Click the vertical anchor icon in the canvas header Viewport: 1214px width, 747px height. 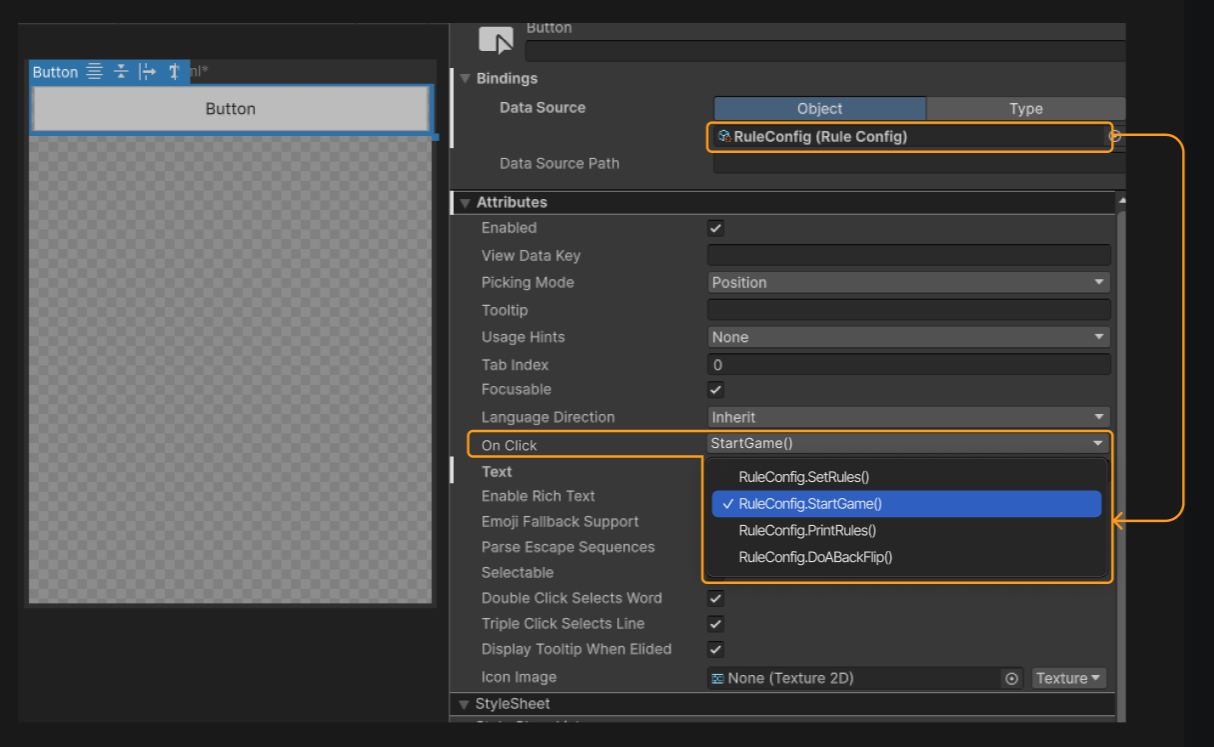pos(173,71)
